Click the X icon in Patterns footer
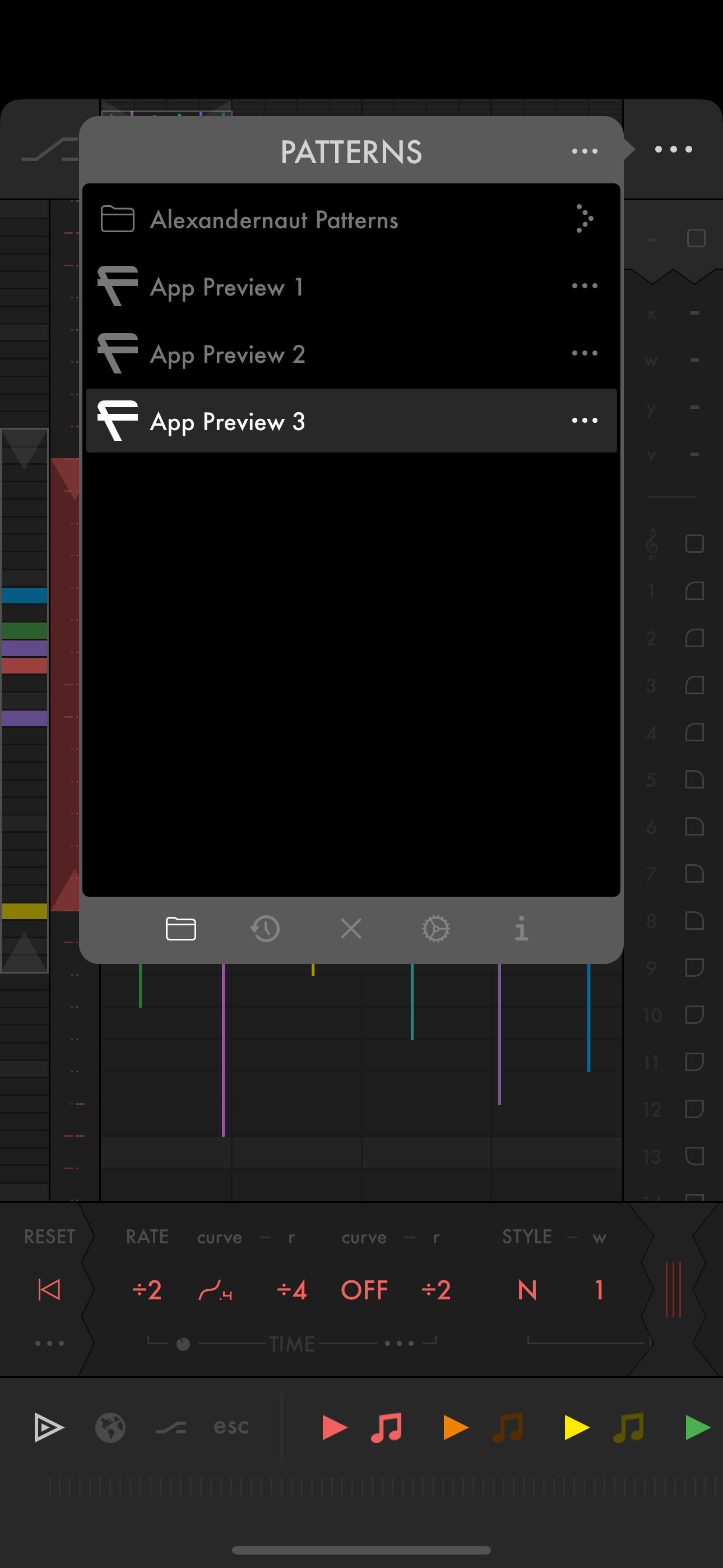Viewport: 723px width, 1568px height. pyautogui.click(x=351, y=928)
